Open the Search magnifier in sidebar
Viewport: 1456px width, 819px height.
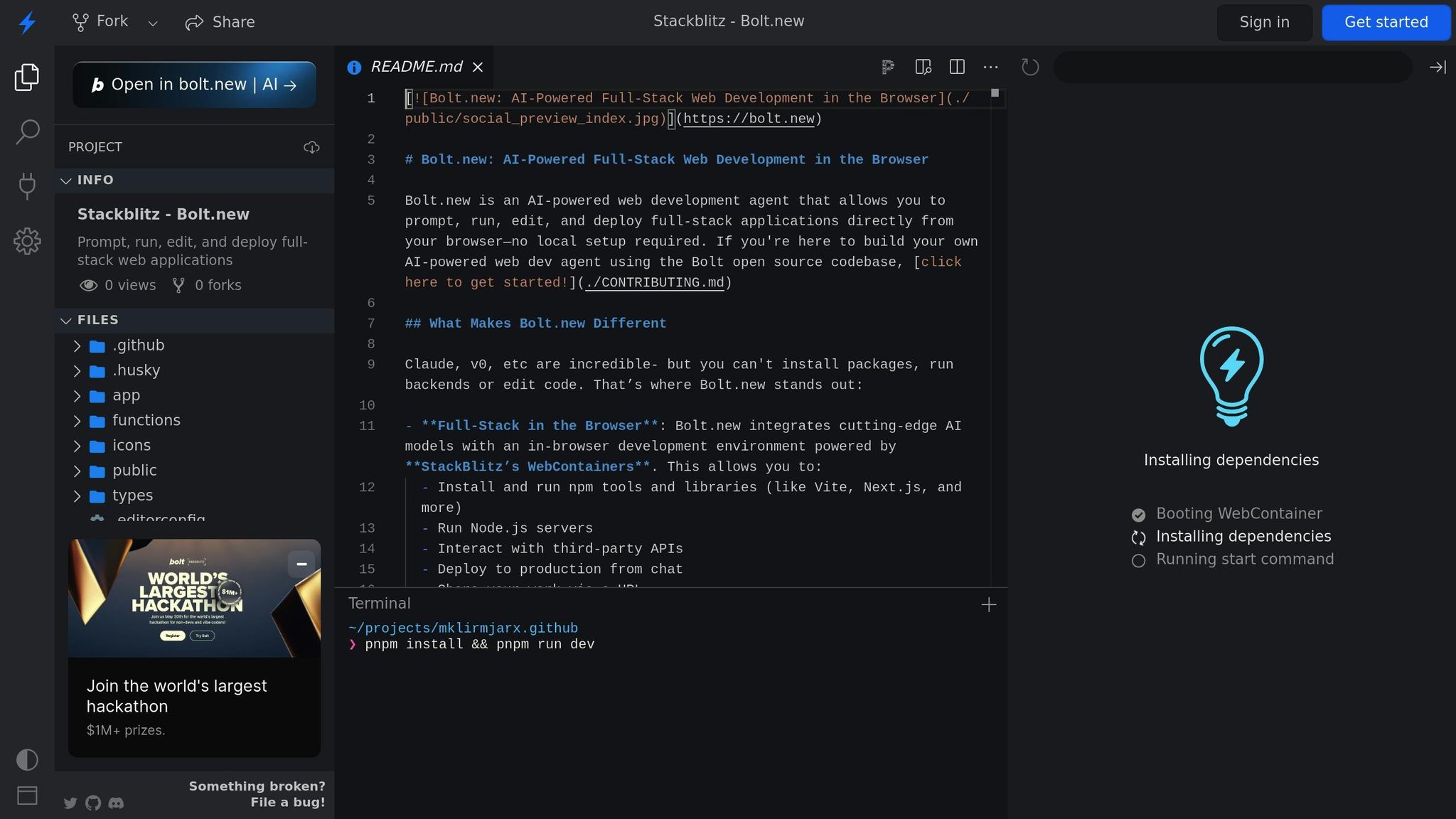pyautogui.click(x=27, y=132)
